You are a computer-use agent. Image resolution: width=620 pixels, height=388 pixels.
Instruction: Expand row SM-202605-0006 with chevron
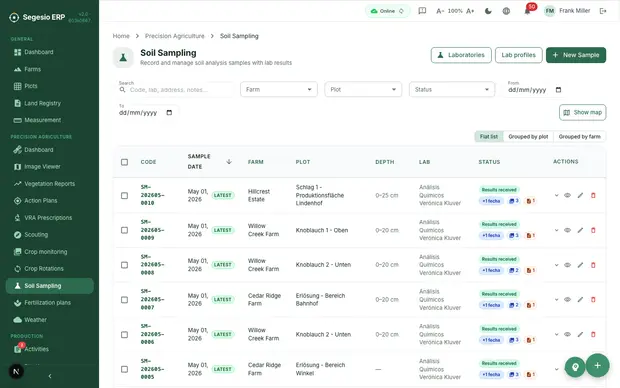556,335
